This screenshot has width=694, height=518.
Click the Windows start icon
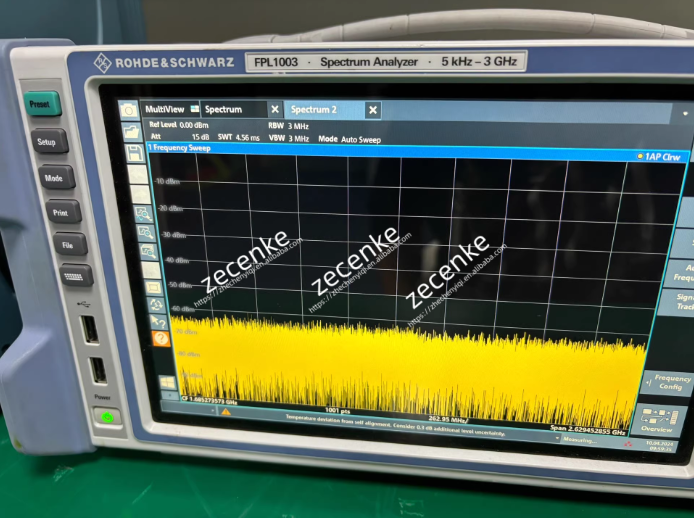pos(167,383)
